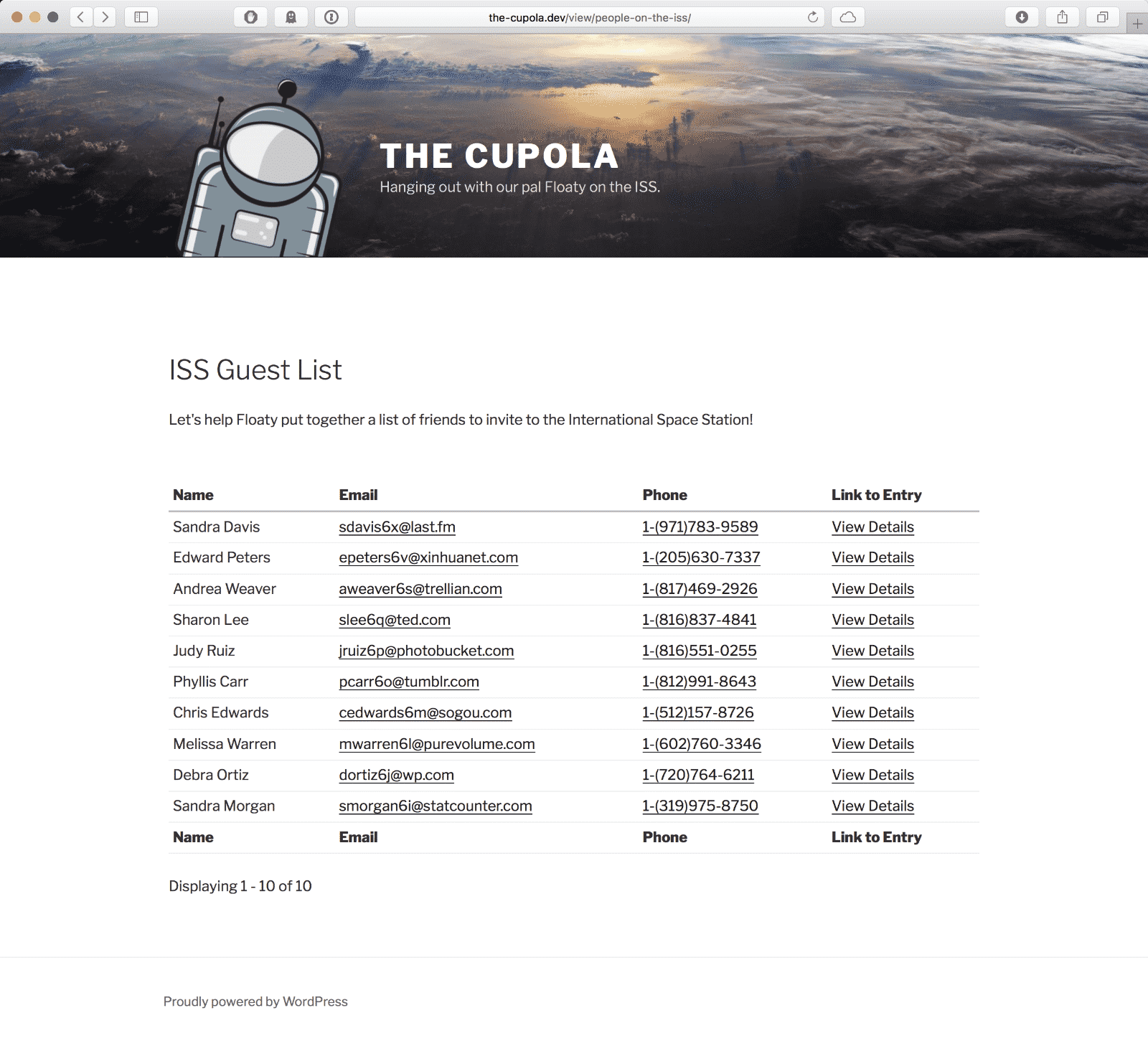Click the epeters6v@xinhuanet.com email link
The image size is (1148, 1046).
[428, 557]
